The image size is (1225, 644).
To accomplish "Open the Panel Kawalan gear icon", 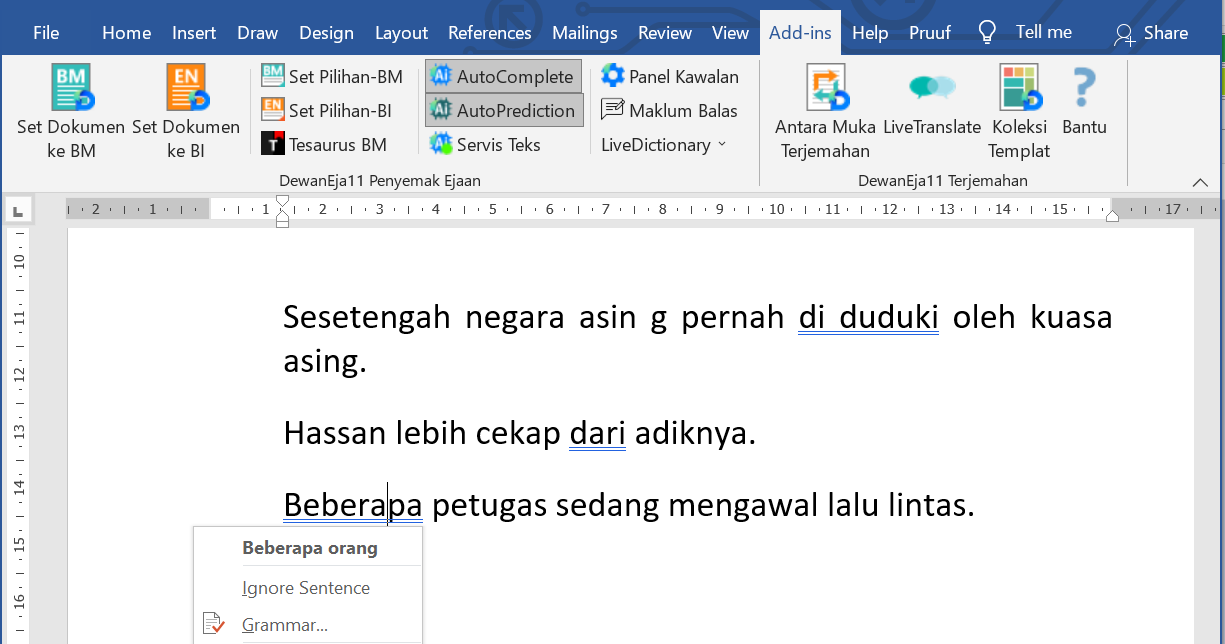I will coord(612,76).
